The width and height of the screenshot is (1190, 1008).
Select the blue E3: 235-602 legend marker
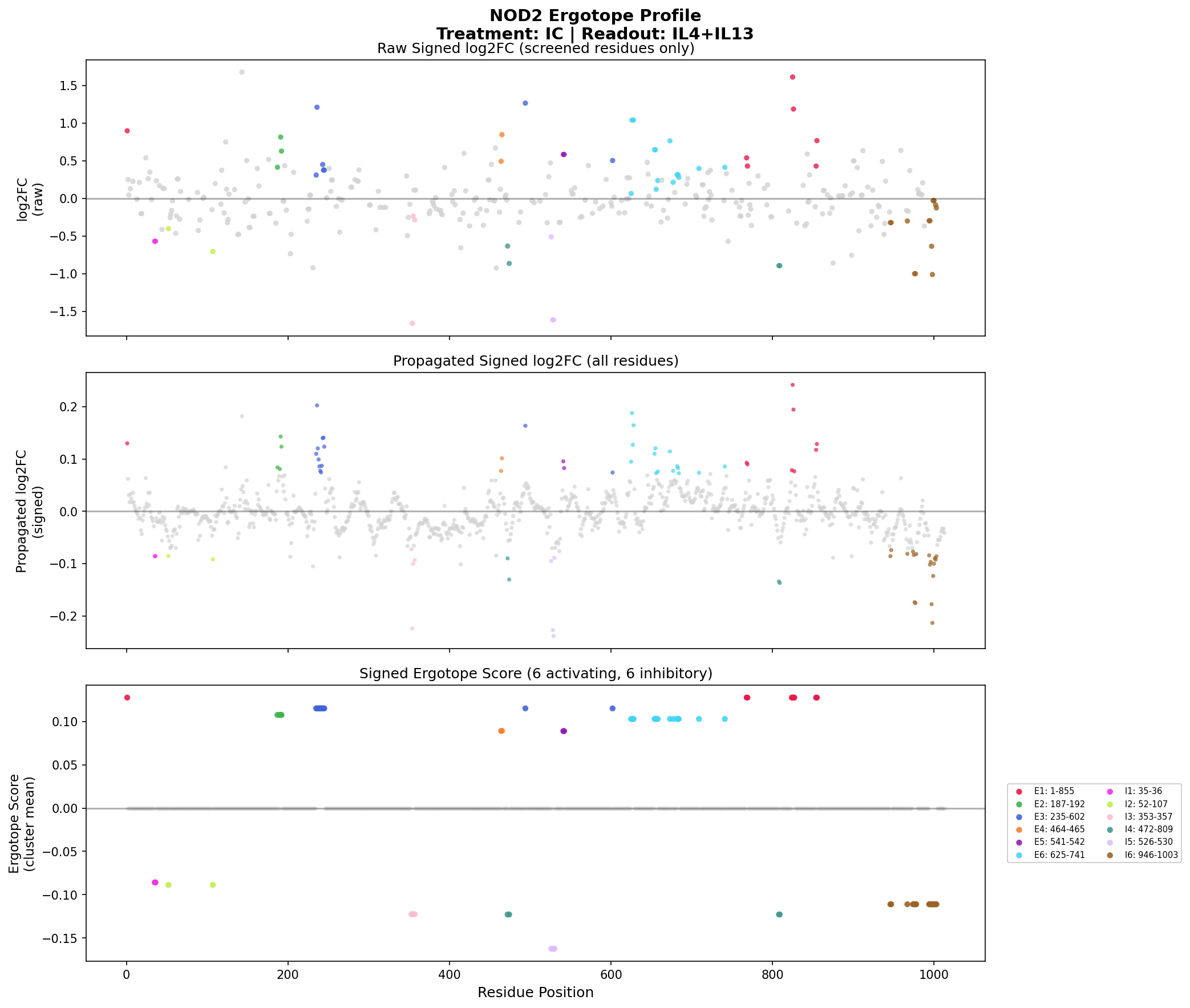[x=1019, y=816]
